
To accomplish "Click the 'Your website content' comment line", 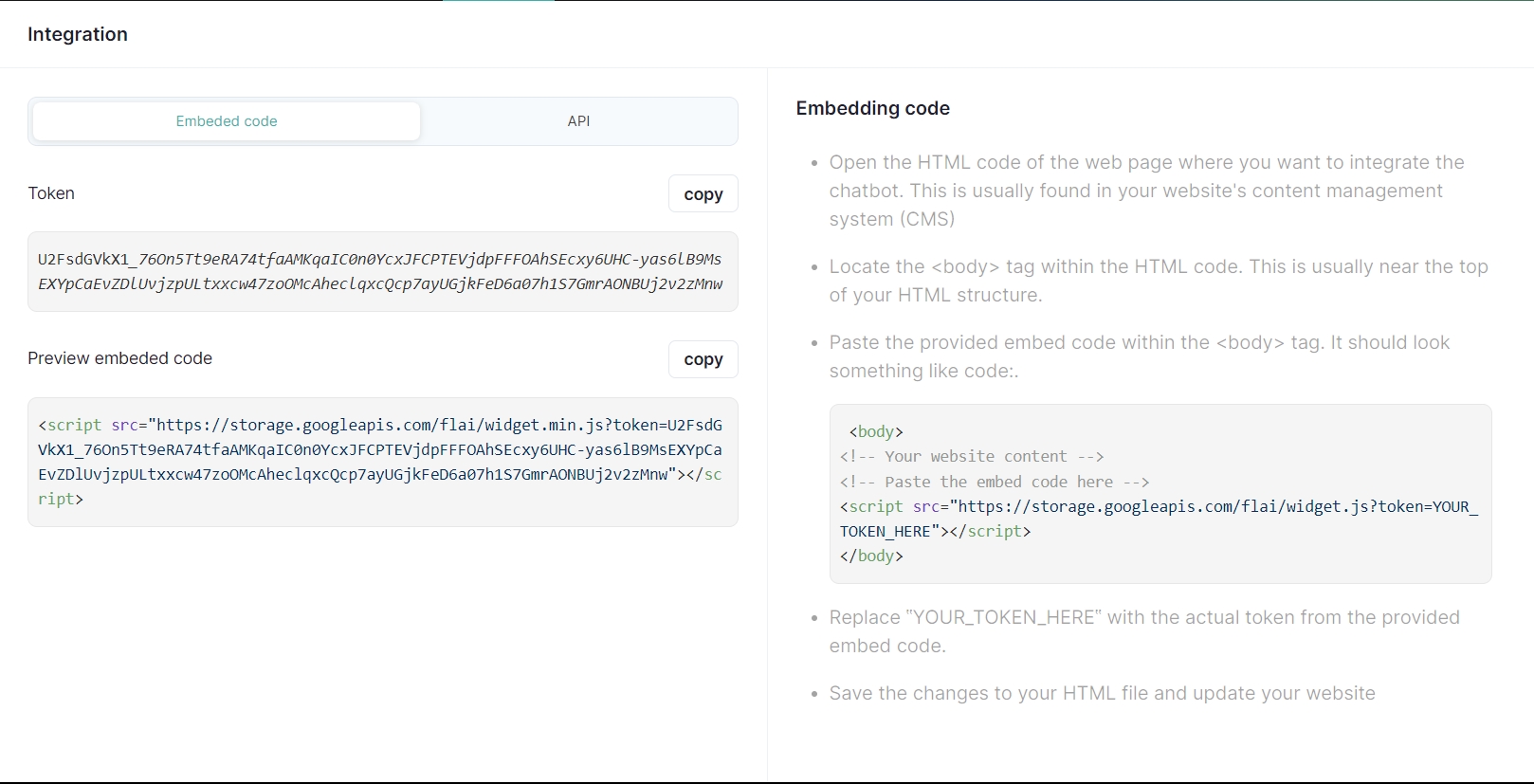I will click(x=972, y=456).
